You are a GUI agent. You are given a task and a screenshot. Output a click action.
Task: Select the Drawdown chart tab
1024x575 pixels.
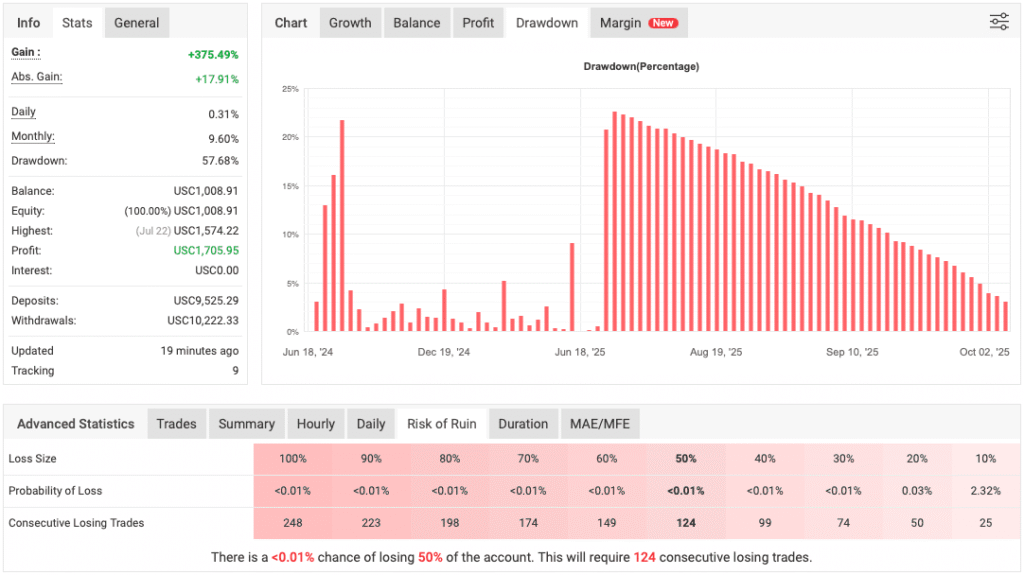(x=547, y=23)
